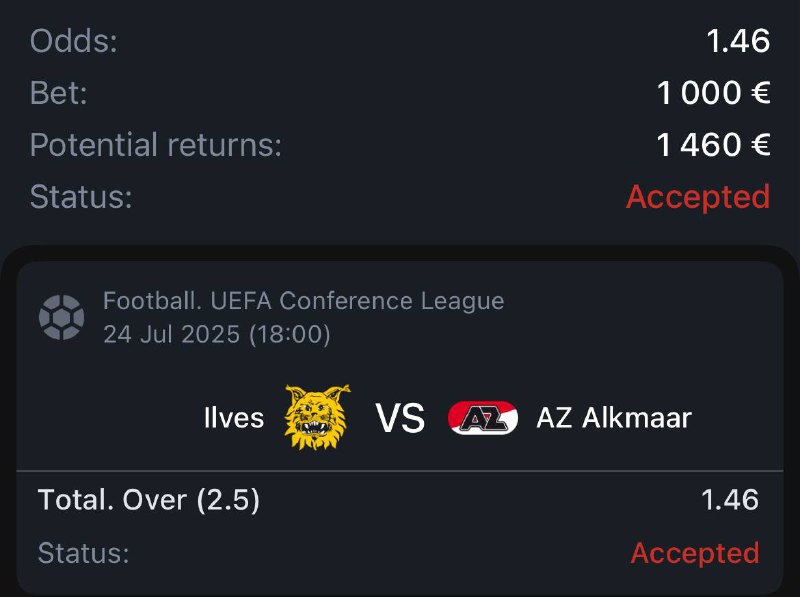Image resolution: width=800 pixels, height=597 pixels.
Task: Click the 1.46 odds beside Total. Over
Action: pyautogui.click(x=729, y=500)
